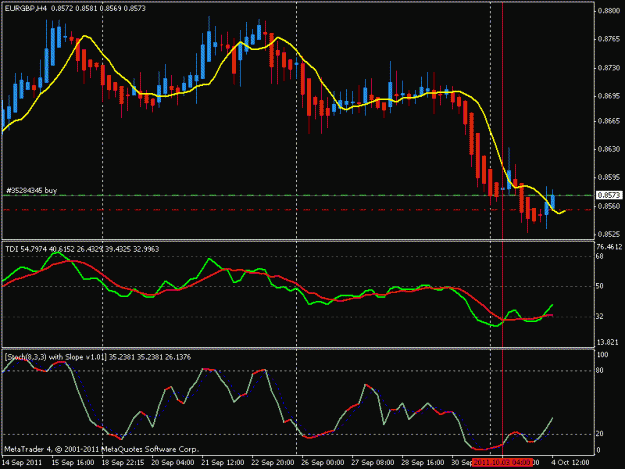Click the Stochastic scale level 100
The width and height of the screenshot is (625, 469).
click(x=602, y=355)
